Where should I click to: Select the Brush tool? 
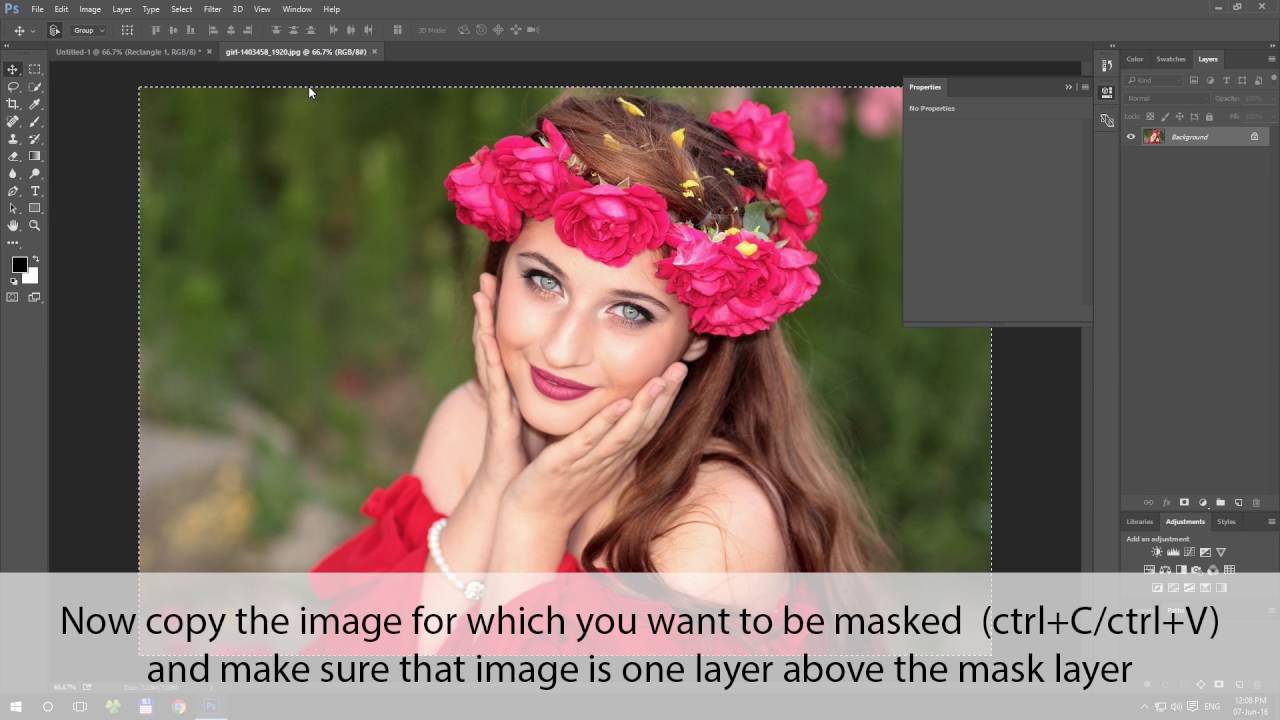point(35,121)
